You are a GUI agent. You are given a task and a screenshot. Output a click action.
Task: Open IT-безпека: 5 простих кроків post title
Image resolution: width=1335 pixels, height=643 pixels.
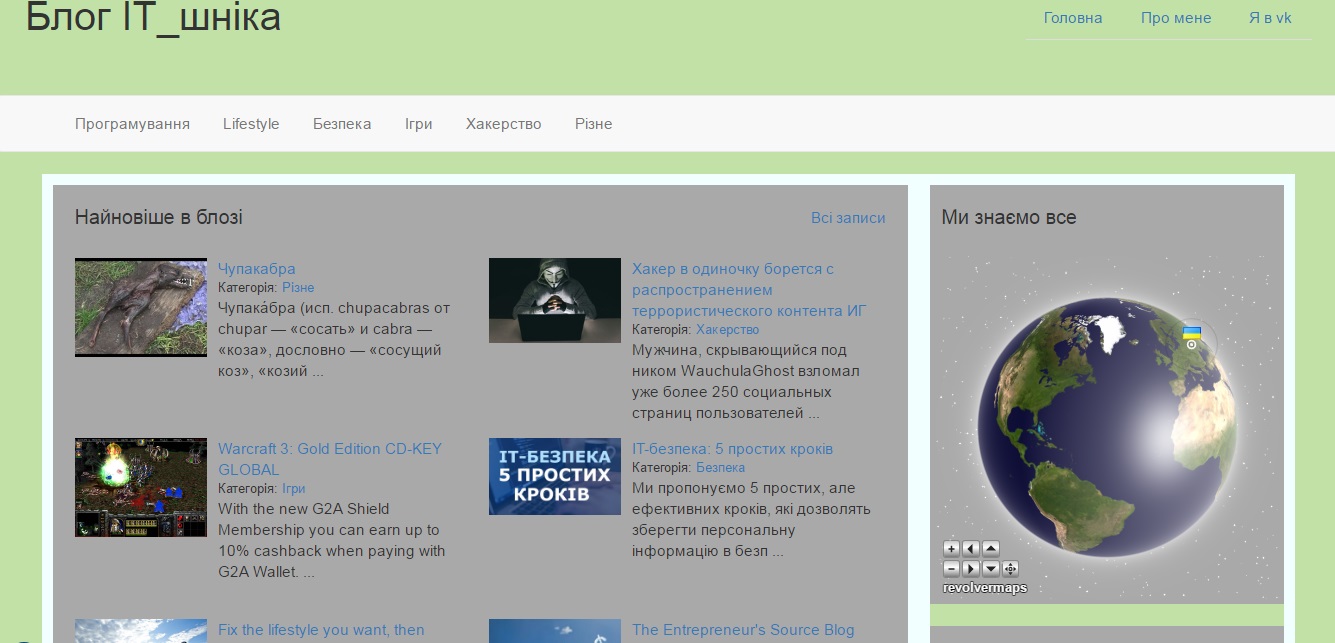coord(732,449)
